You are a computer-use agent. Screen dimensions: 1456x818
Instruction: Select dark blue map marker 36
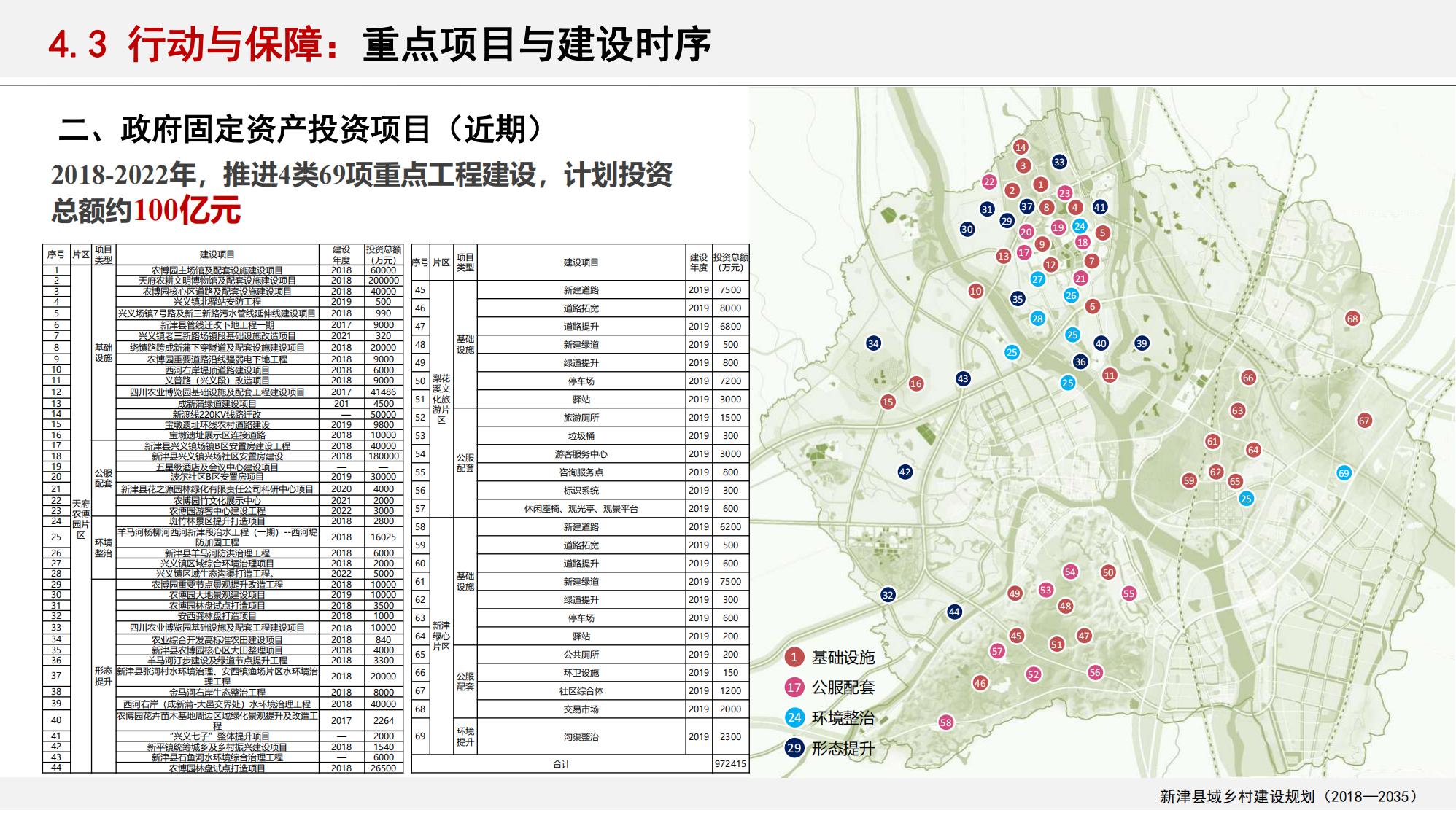click(1080, 362)
